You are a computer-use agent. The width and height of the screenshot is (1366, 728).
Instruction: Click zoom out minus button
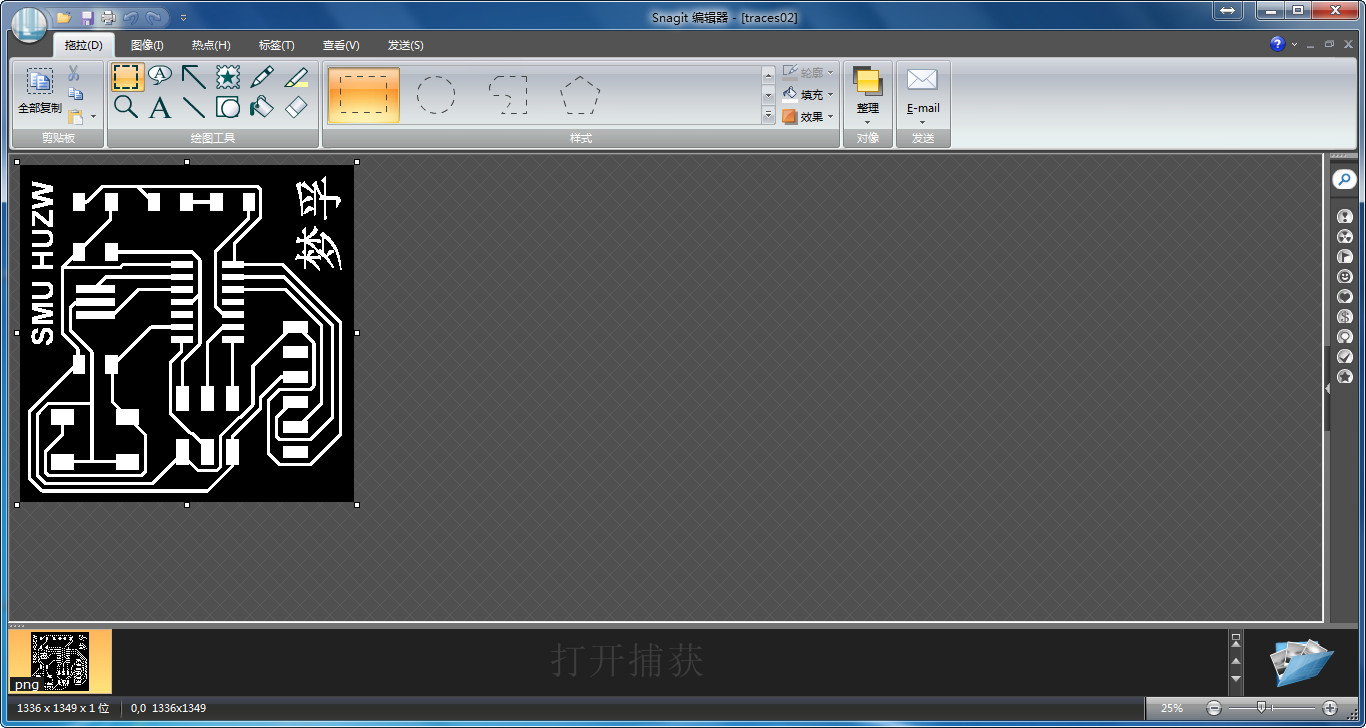(1214, 708)
